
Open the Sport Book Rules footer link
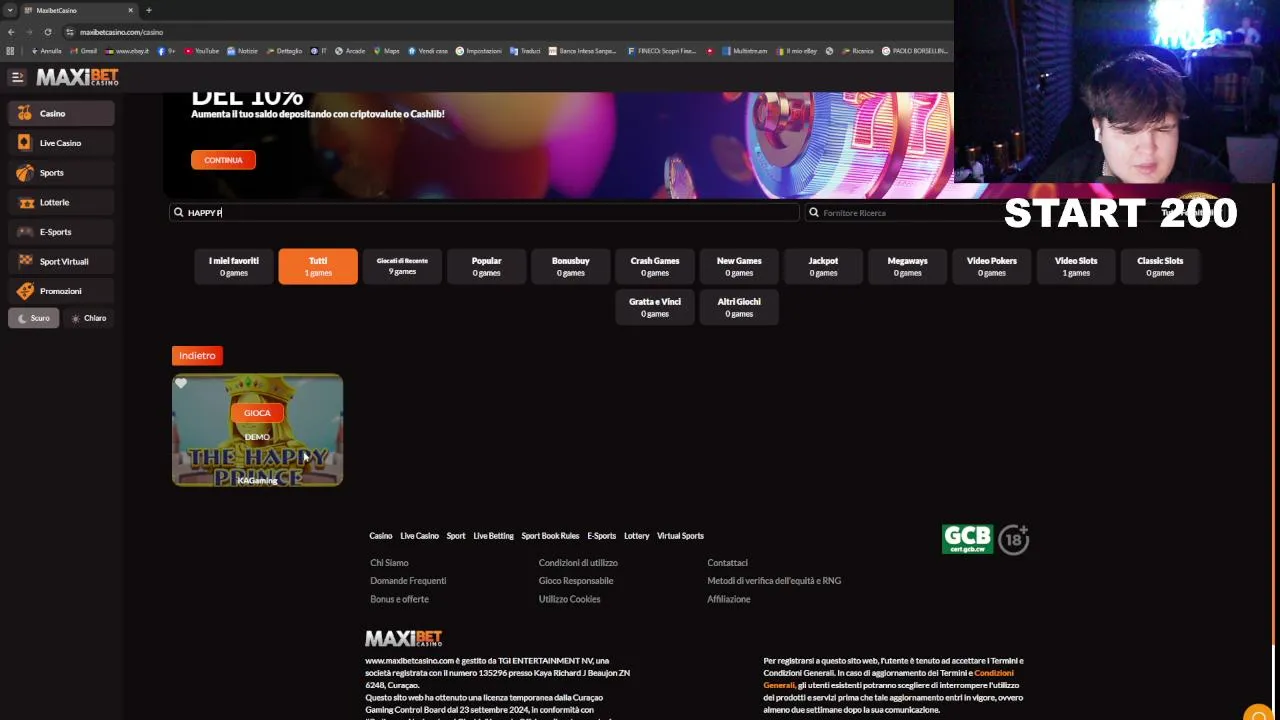(550, 536)
